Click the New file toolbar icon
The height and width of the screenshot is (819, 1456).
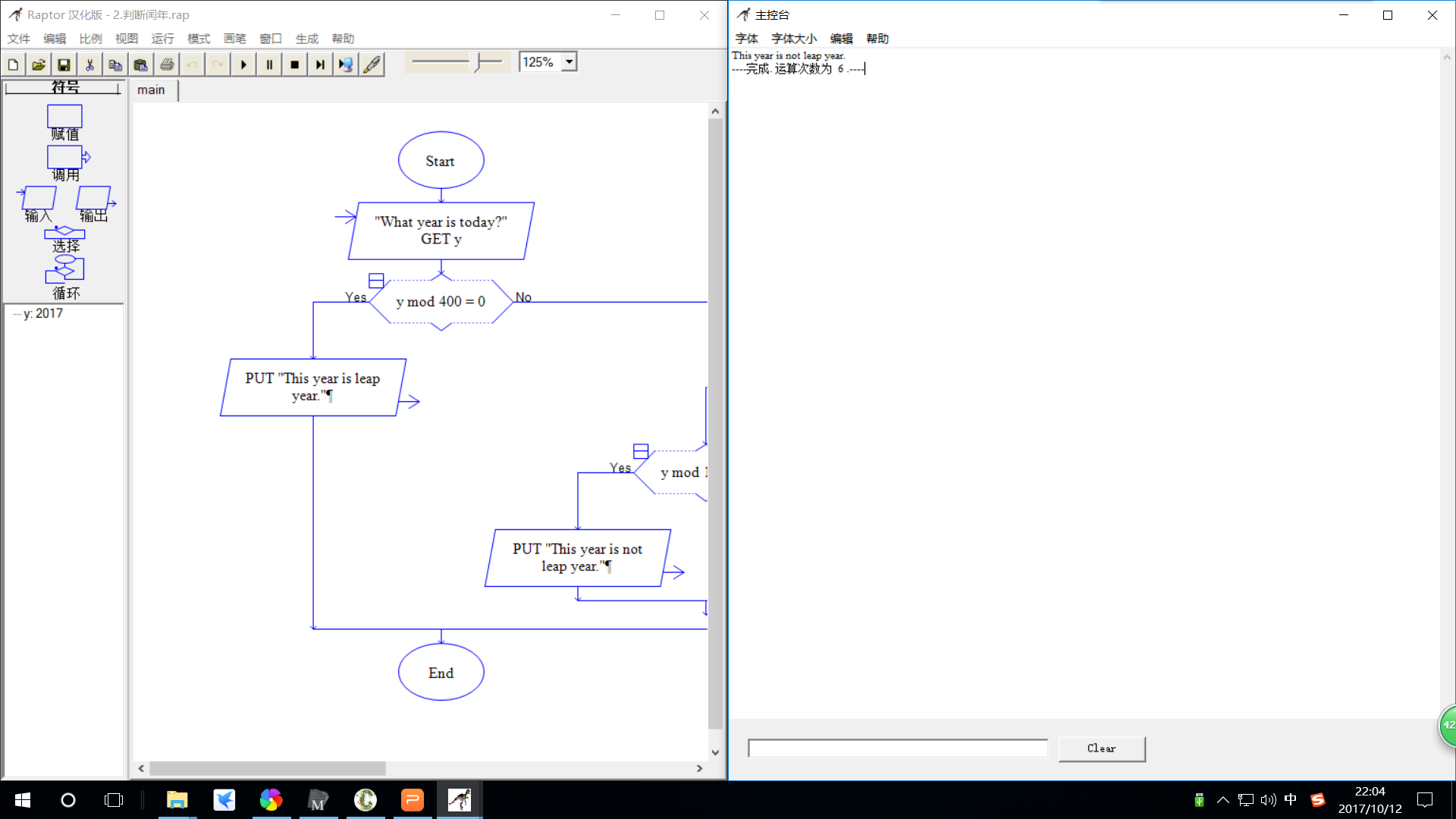(x=14, y=64)
